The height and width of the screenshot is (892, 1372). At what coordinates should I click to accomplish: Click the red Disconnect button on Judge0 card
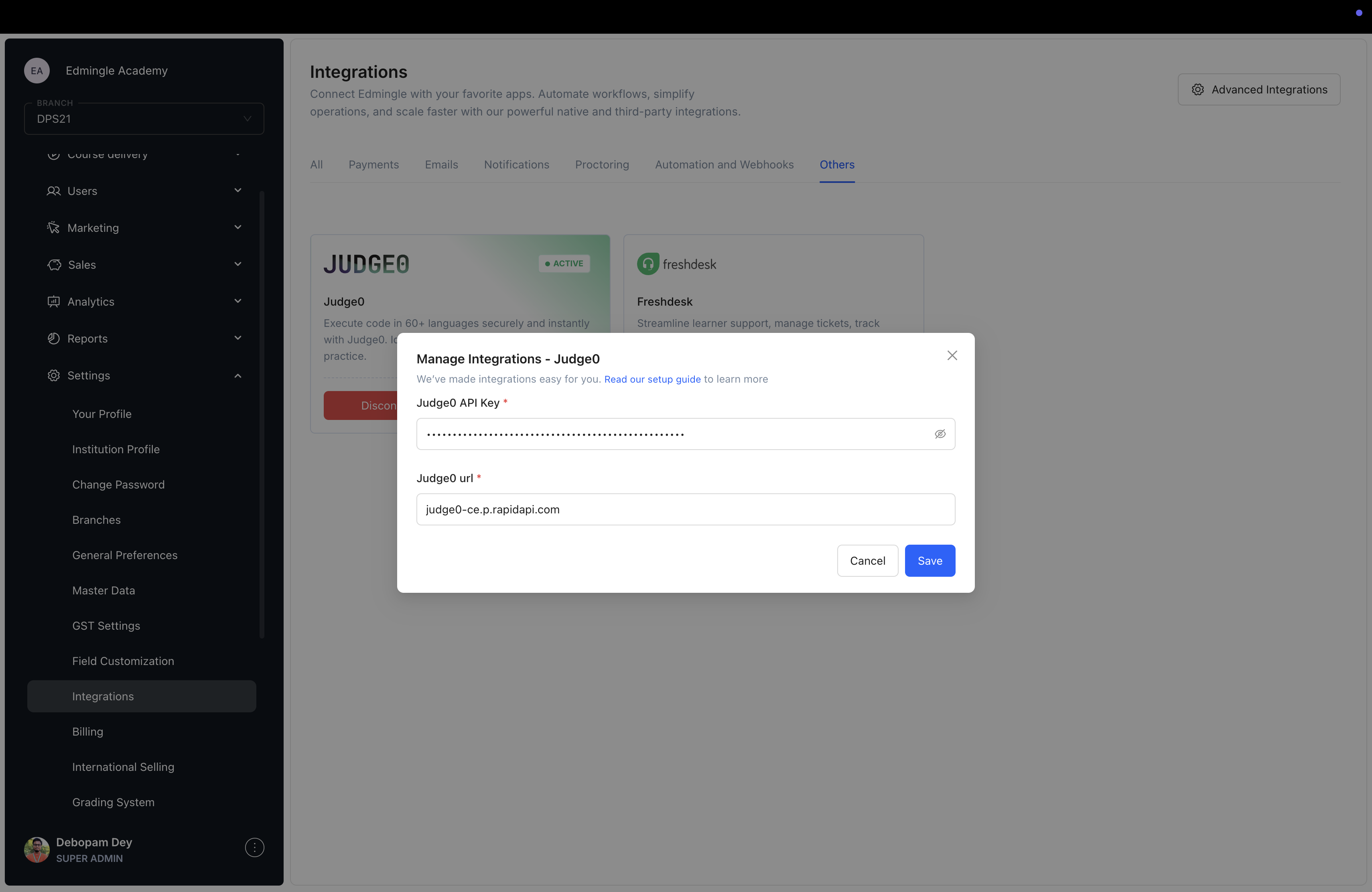[x=361, y=405]
